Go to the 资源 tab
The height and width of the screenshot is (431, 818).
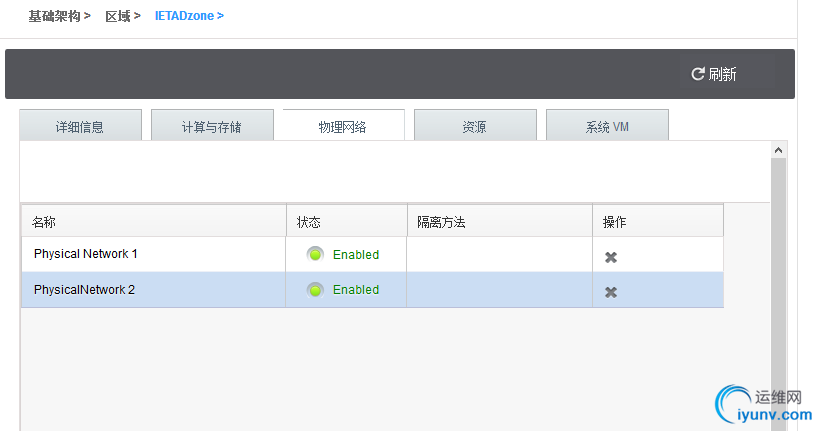474,127
